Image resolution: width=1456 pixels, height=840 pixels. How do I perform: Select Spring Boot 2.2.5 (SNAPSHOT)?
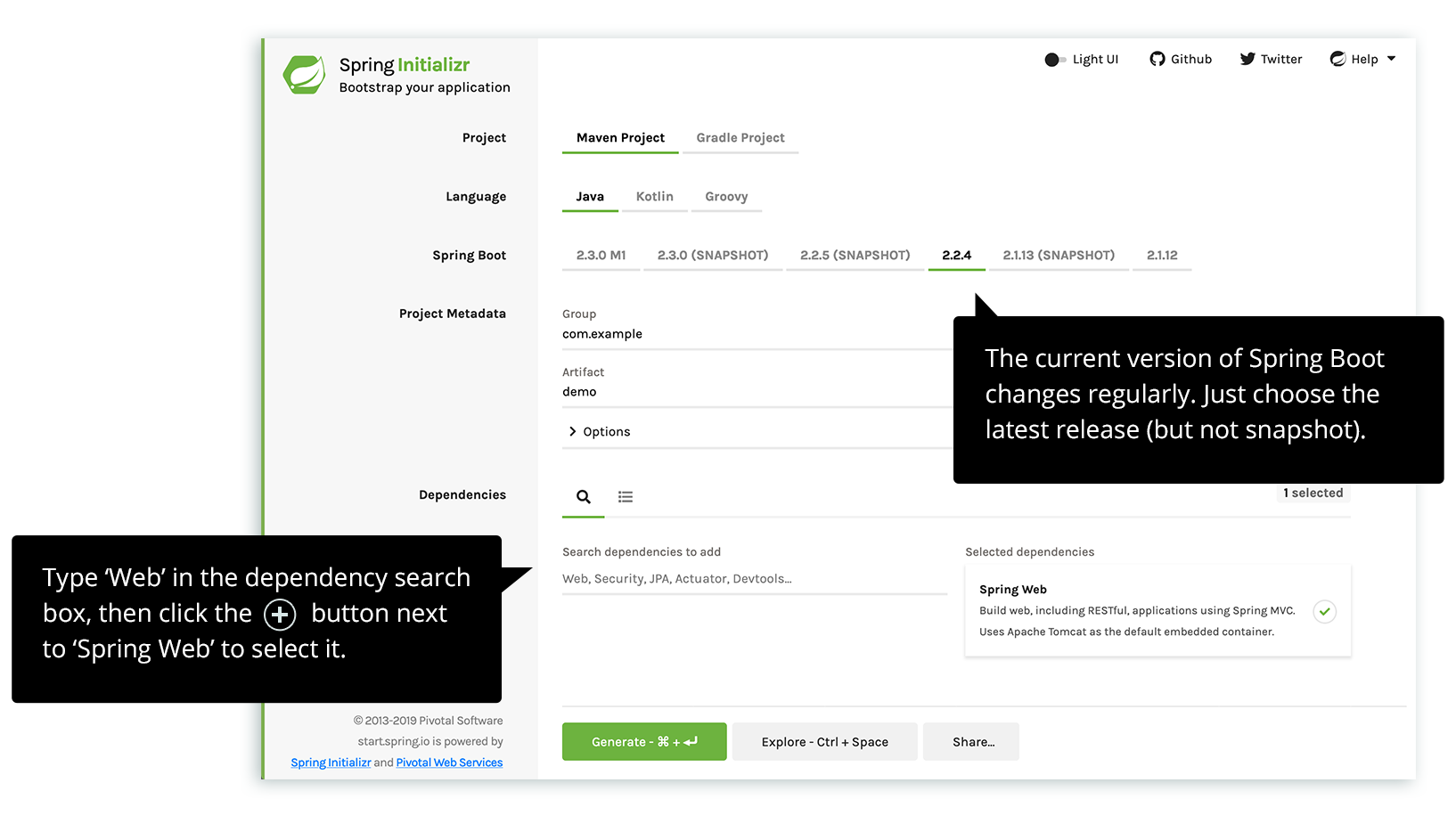855,256
